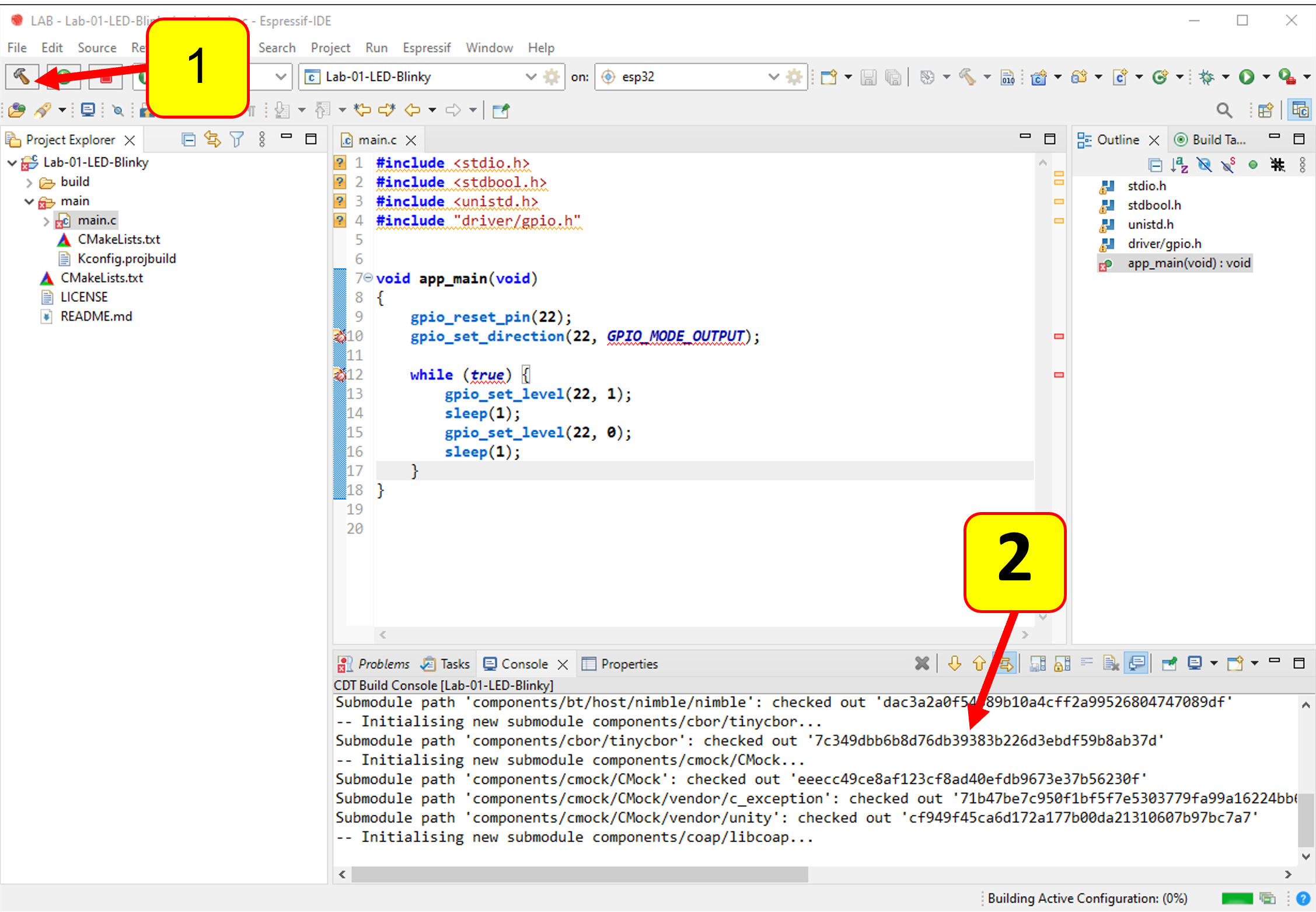Click the green Run button icon
Viewport: 1316px width, 912px height.
tap(1247, 77)
